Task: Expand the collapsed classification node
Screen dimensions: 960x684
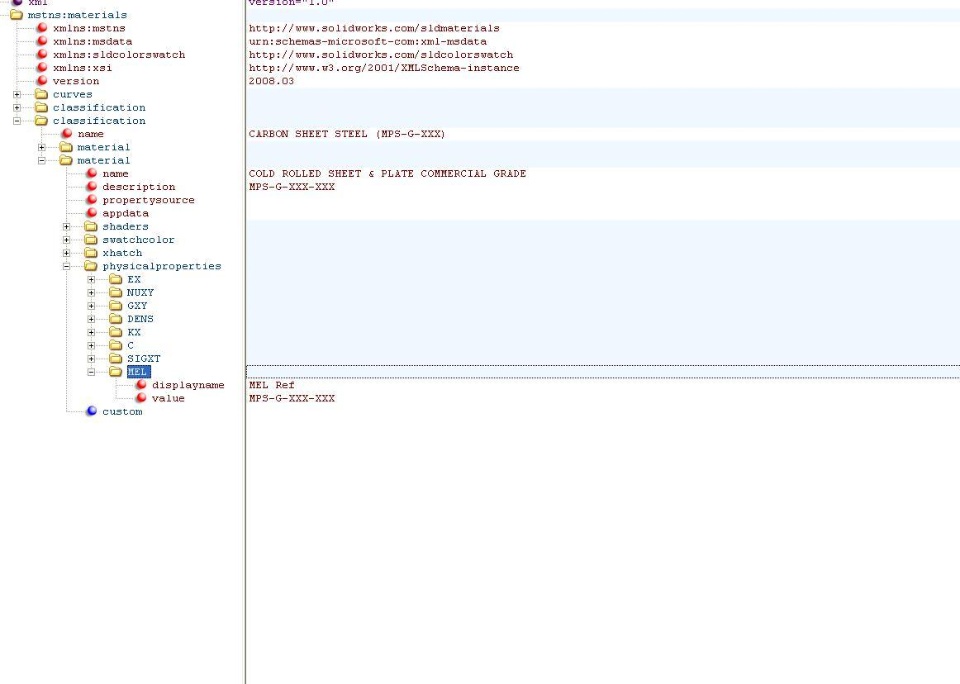Action: click(x=17, y=108)
